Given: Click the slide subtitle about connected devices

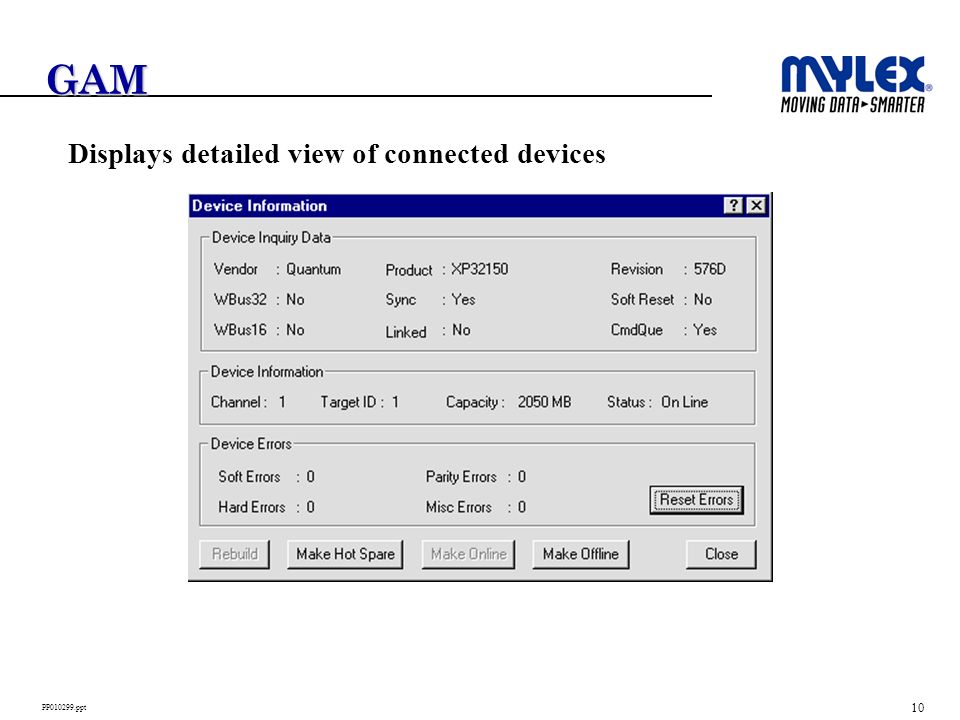Looking at the screenshot, I should point(337,154).
